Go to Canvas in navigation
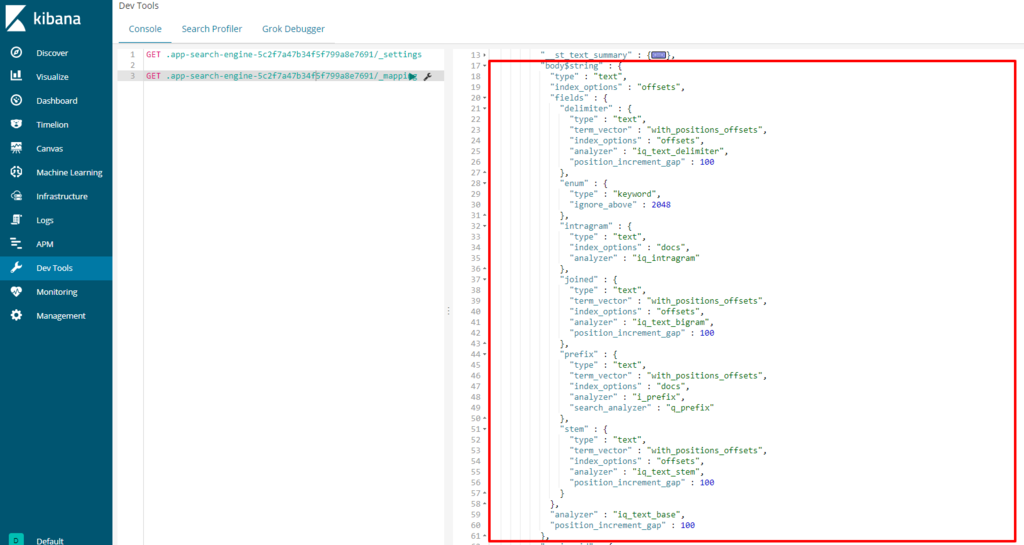The width and height of the screenshot is (1024, 545). (x=50, y=148)
